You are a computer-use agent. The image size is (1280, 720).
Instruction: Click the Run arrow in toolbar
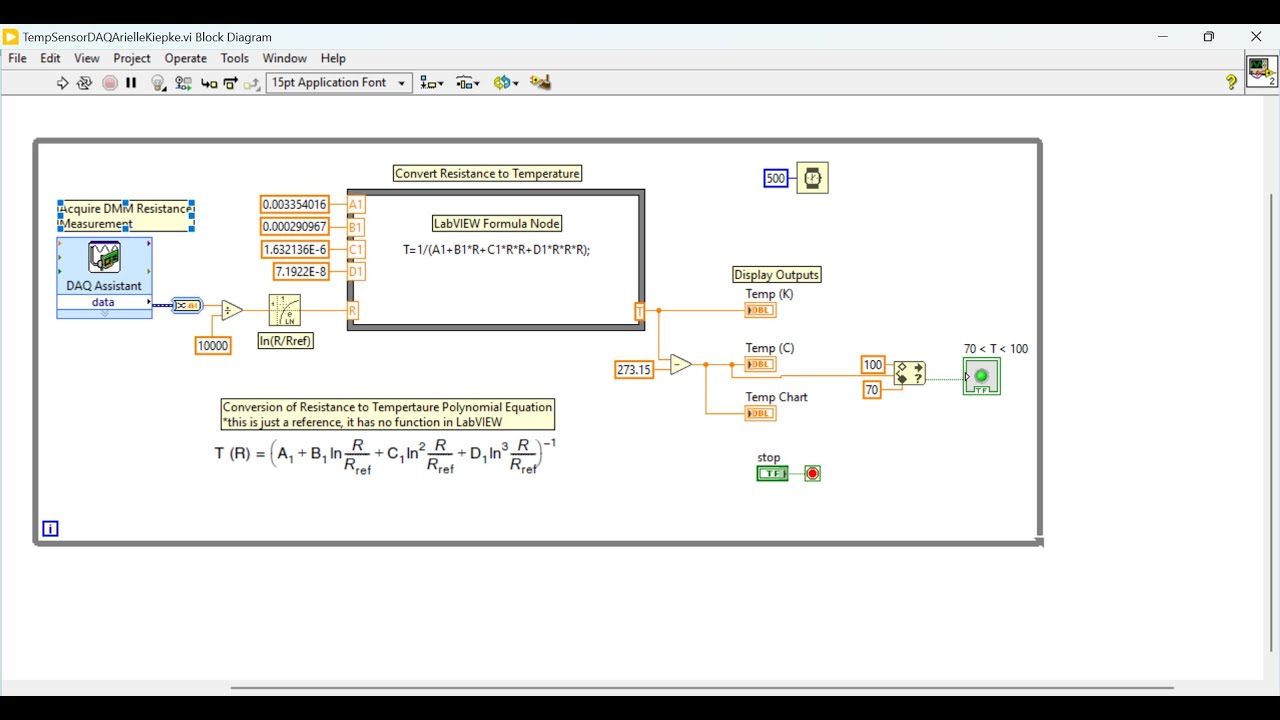(62, 83)
